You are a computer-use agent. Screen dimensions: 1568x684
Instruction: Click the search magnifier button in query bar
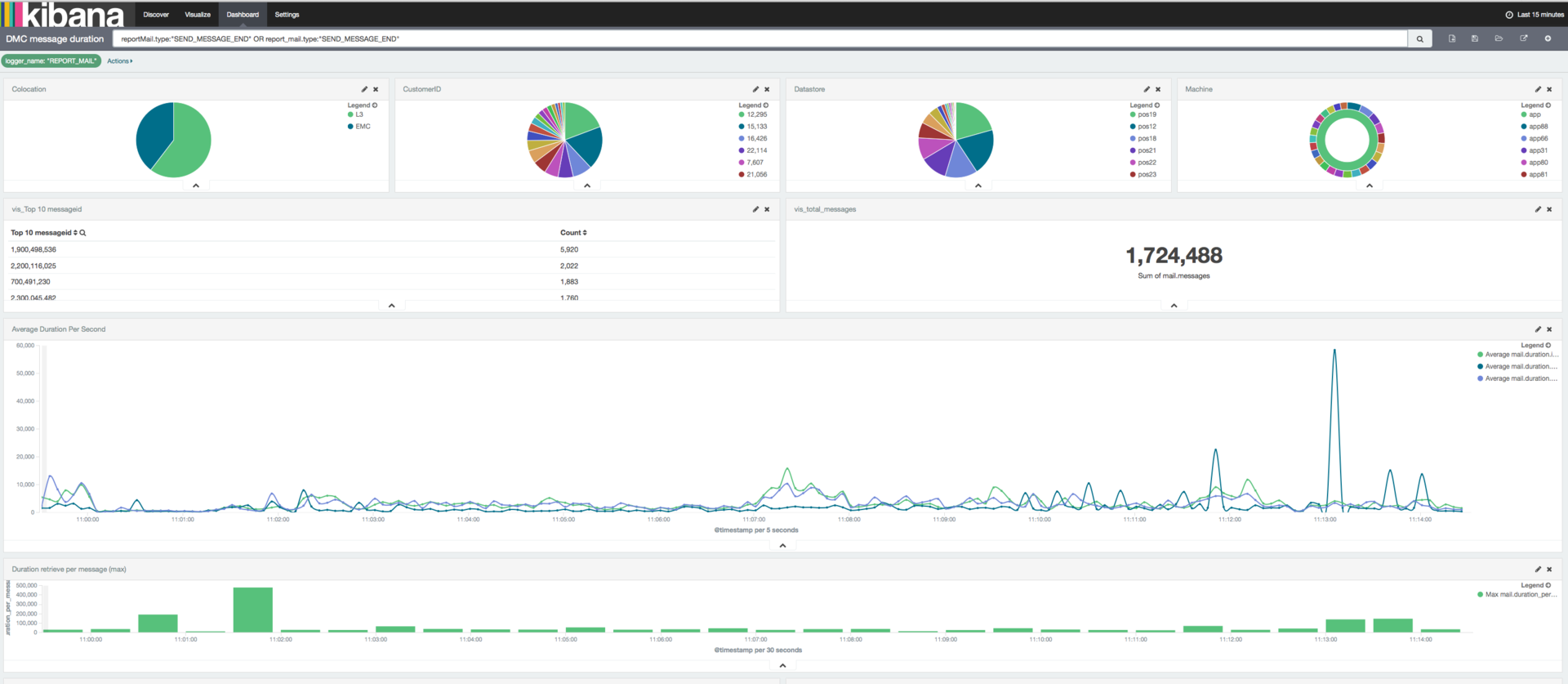[x=1419, y=38]
